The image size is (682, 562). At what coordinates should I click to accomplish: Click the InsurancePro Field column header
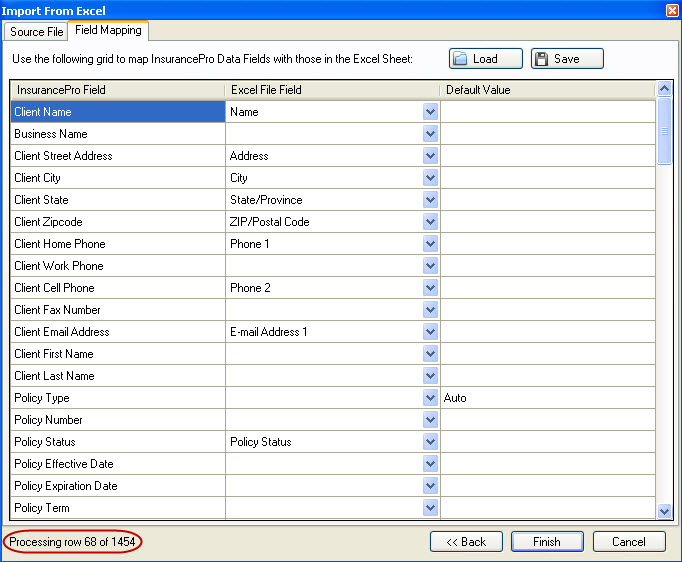[x=117, y=90]
